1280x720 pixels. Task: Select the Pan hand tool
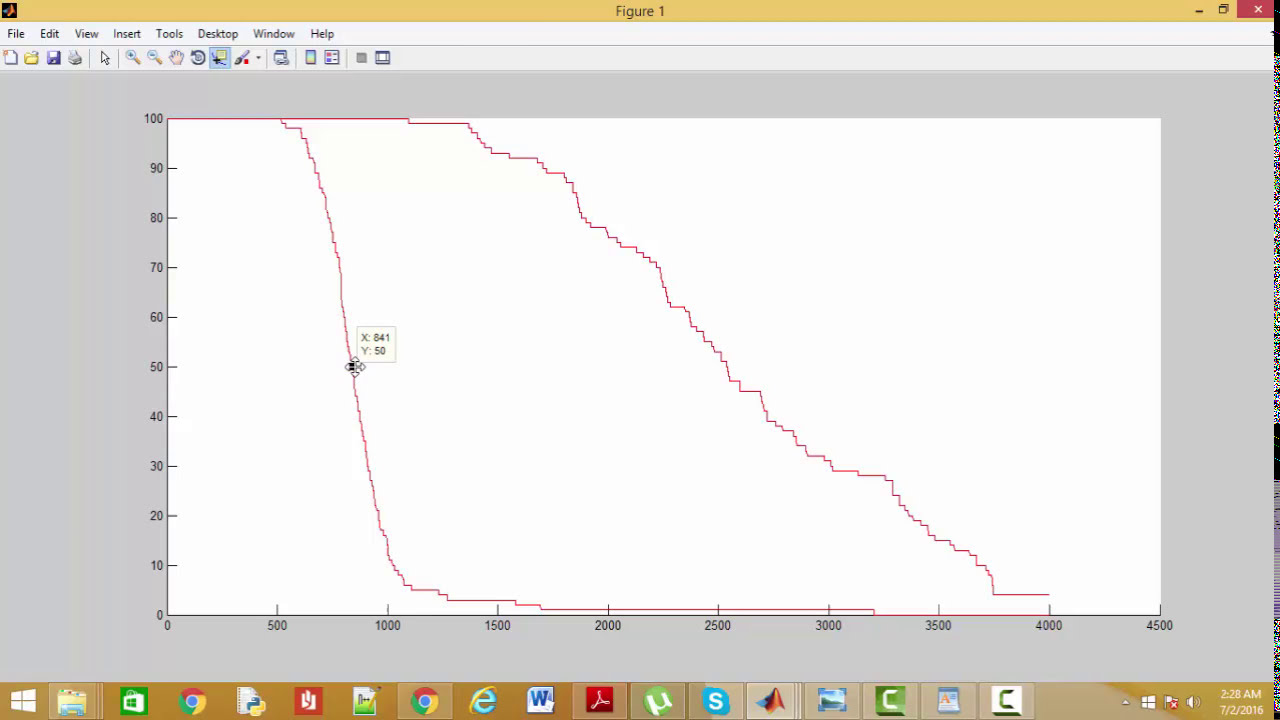pyautogui.click(x=176, y=58)
